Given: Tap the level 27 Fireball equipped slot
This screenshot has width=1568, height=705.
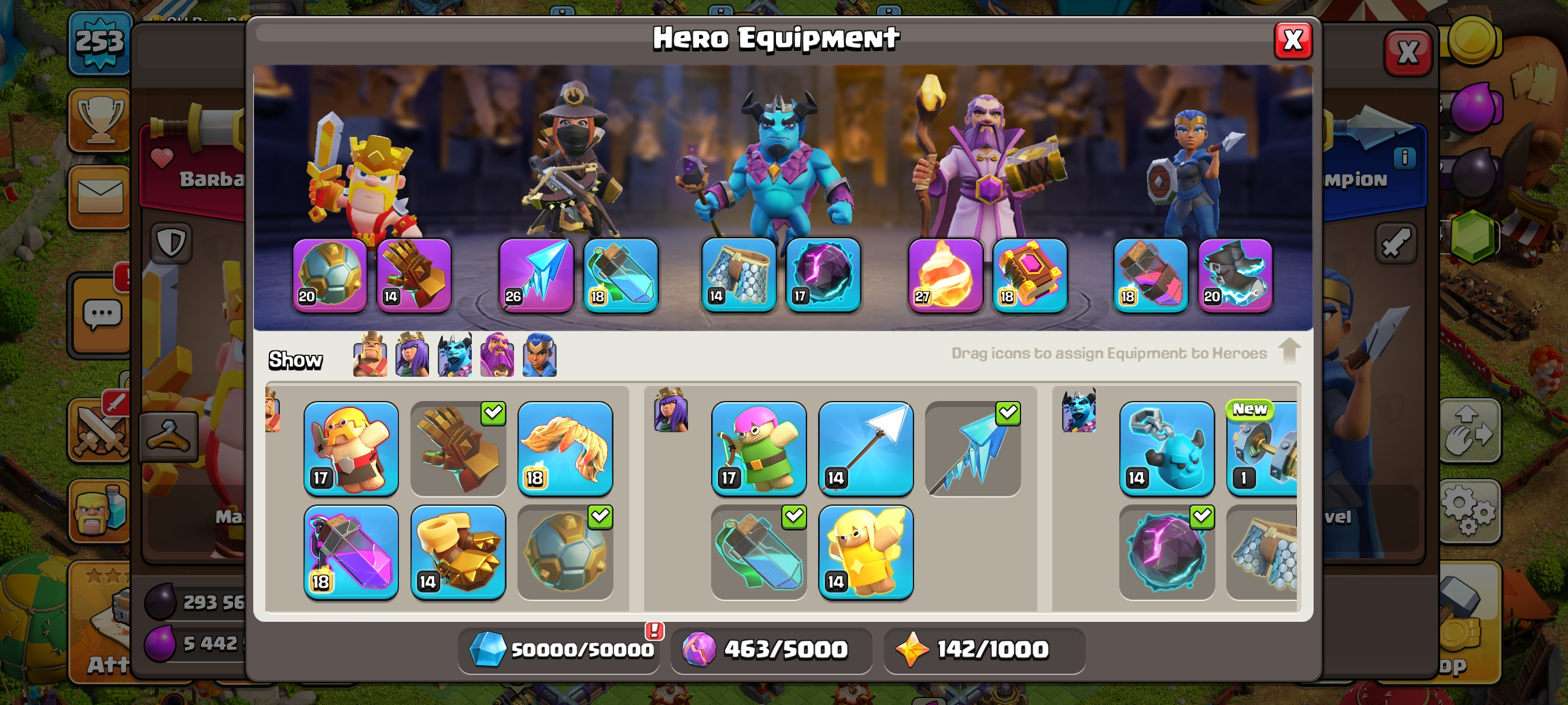Looking at the screenshot, I should pyautogui.click(x=945, y=275).
